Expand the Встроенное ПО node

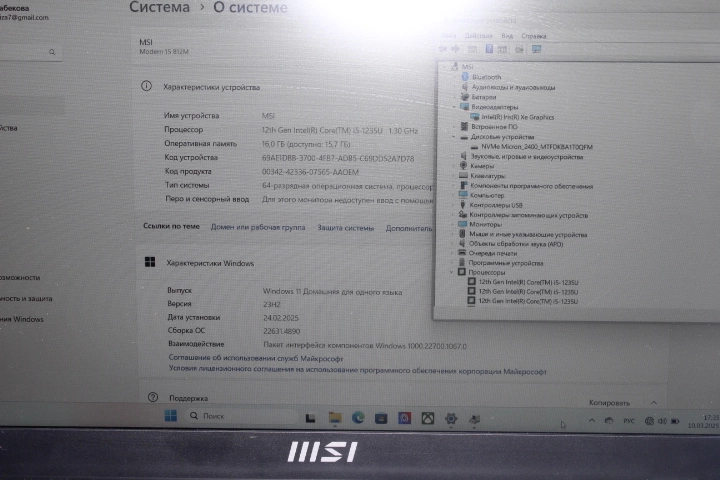453,126
